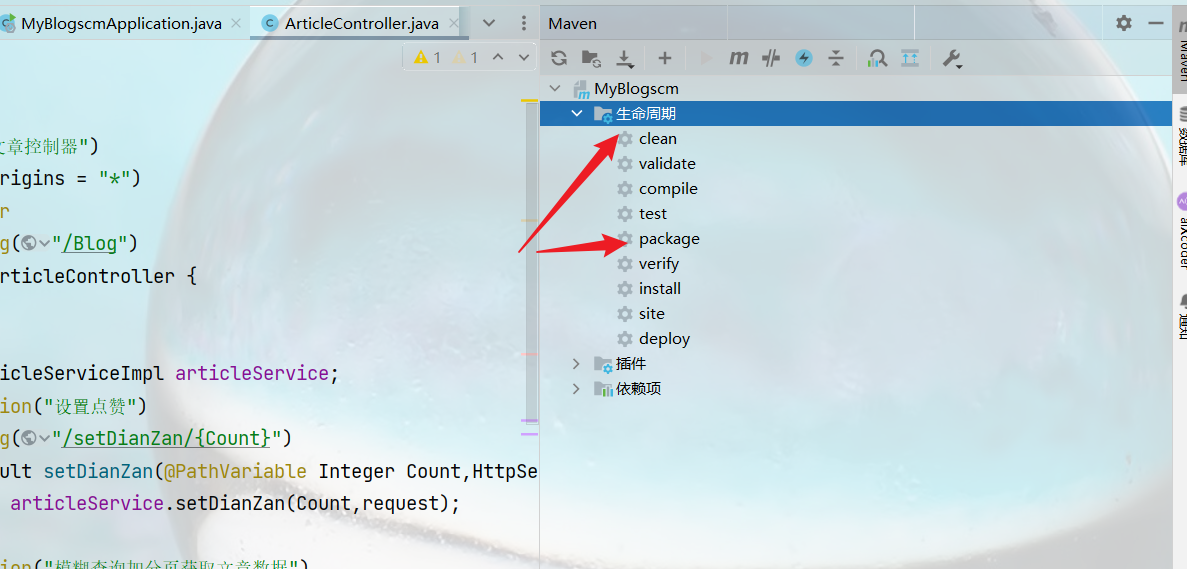Screen dimensions: 1187x569
Task: Open Maven settings wrench dropdown
Action: point(951,58)
